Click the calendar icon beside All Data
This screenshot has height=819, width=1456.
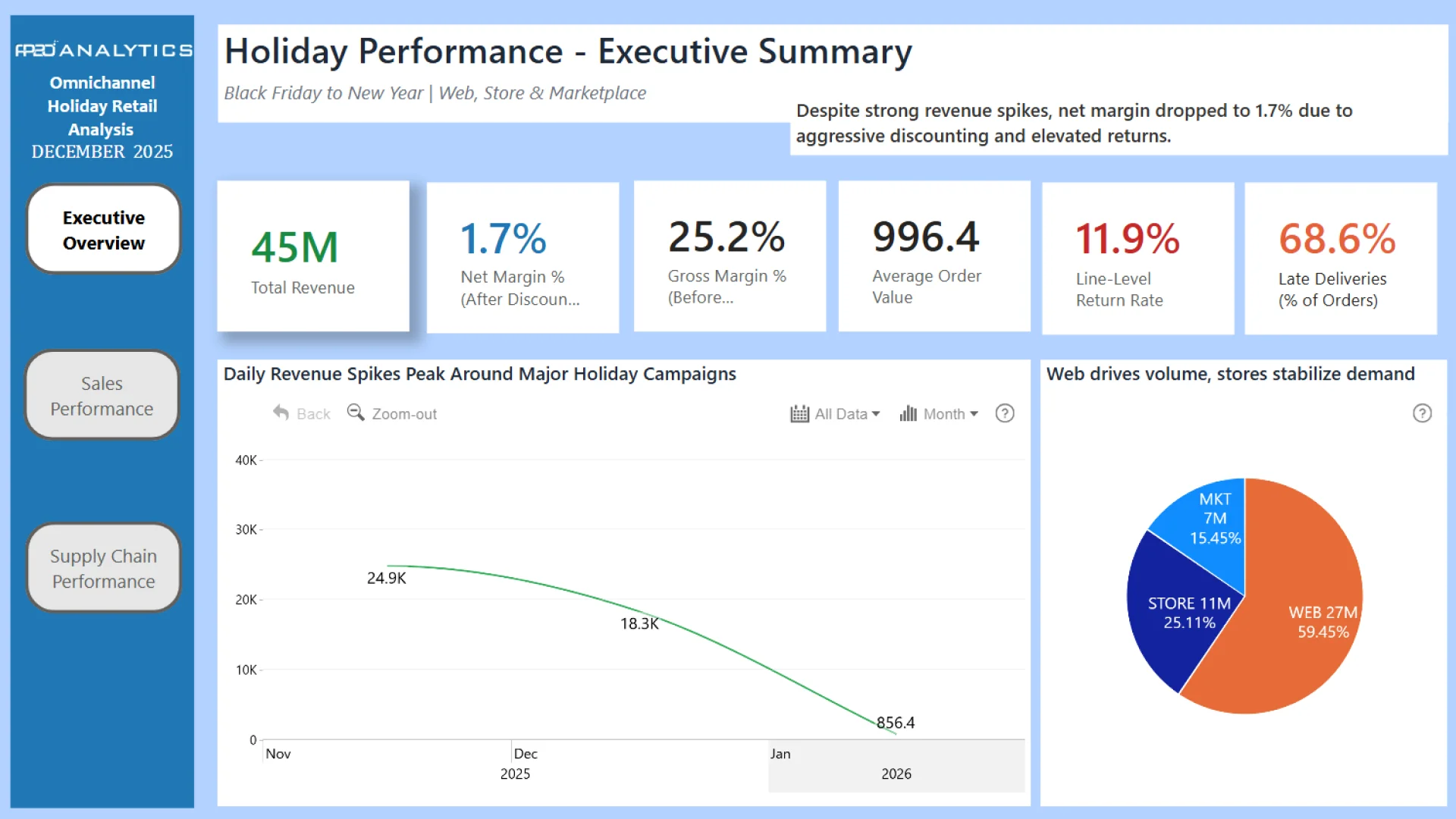pos(799,414)
